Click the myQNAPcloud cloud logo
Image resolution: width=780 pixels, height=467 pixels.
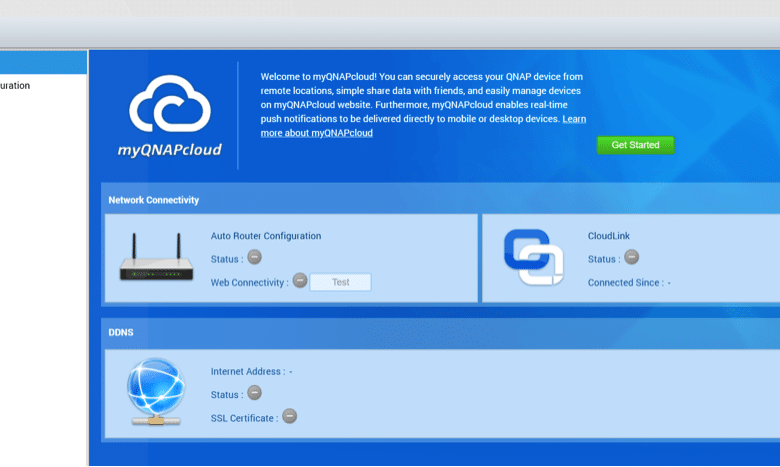click(170, 104)
